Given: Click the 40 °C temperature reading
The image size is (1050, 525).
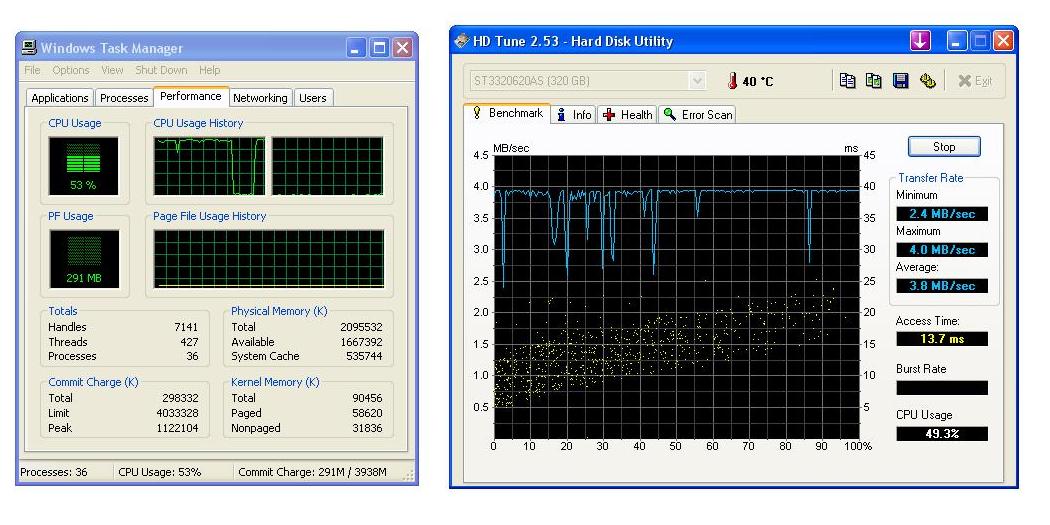Looking at the screenshot, I should (758, 82).
